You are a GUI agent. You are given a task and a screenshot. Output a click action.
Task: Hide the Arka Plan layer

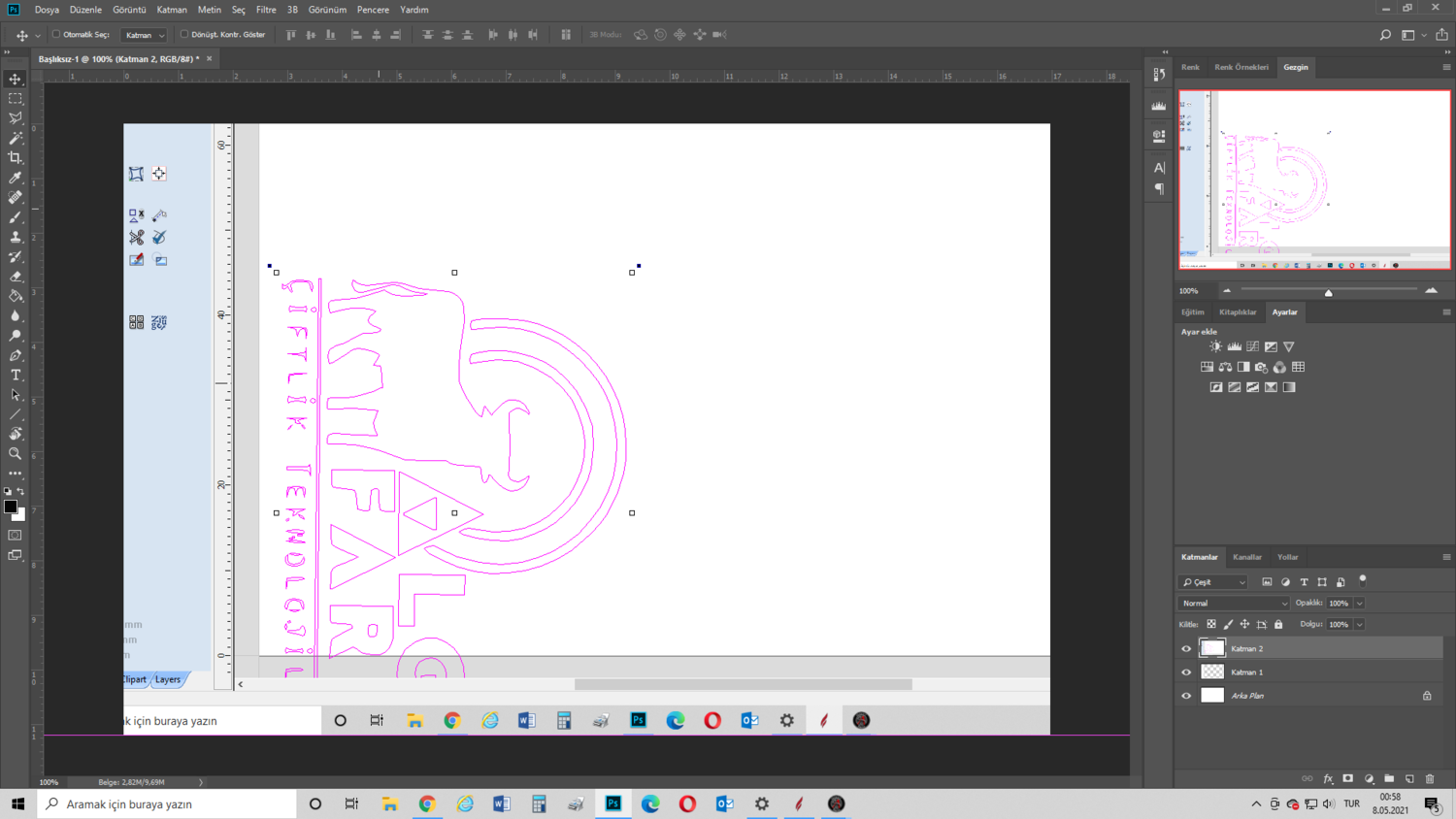point(1186,696)
